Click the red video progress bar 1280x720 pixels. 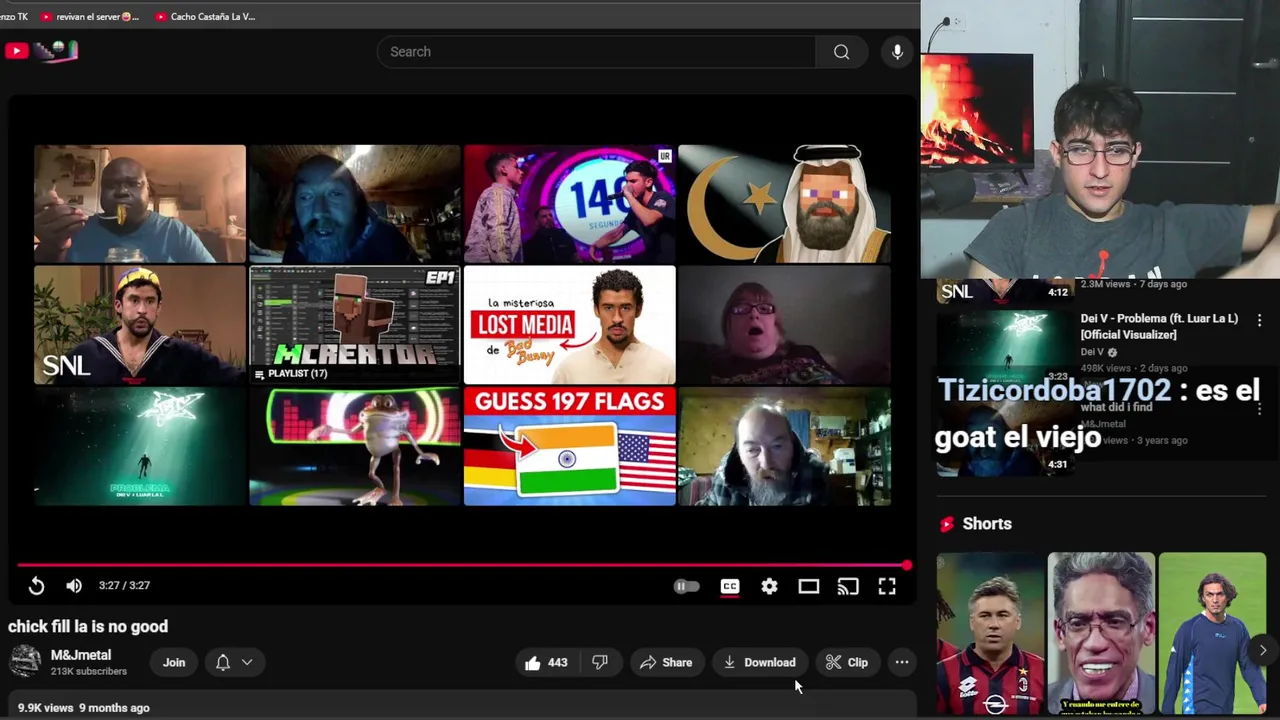[463, 566]
